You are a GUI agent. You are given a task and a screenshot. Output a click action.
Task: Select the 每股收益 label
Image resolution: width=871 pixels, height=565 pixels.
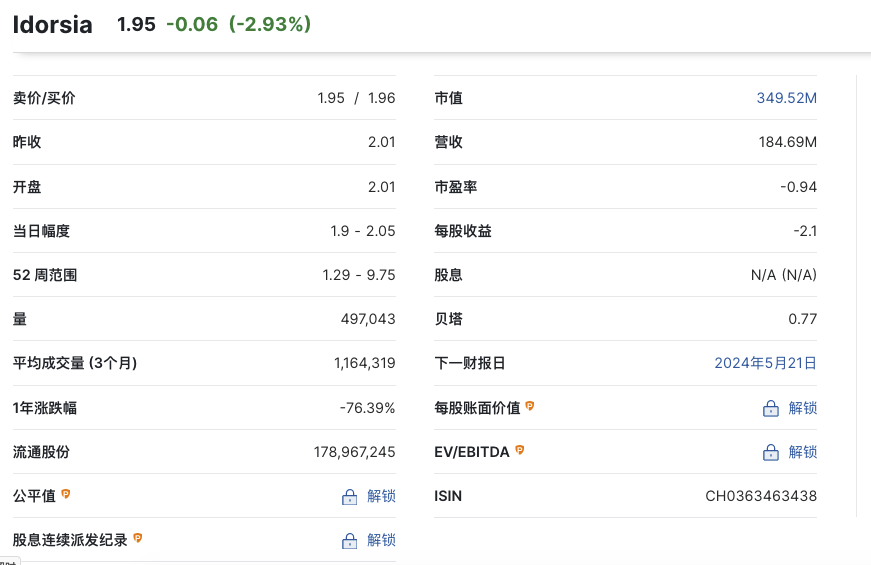click(x=463, y=231)
